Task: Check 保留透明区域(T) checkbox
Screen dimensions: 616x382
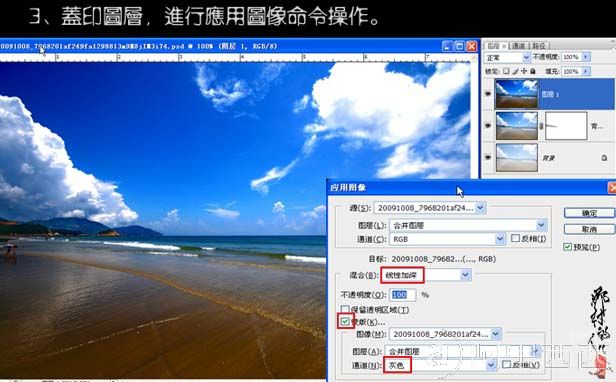Action: point(345,309)
